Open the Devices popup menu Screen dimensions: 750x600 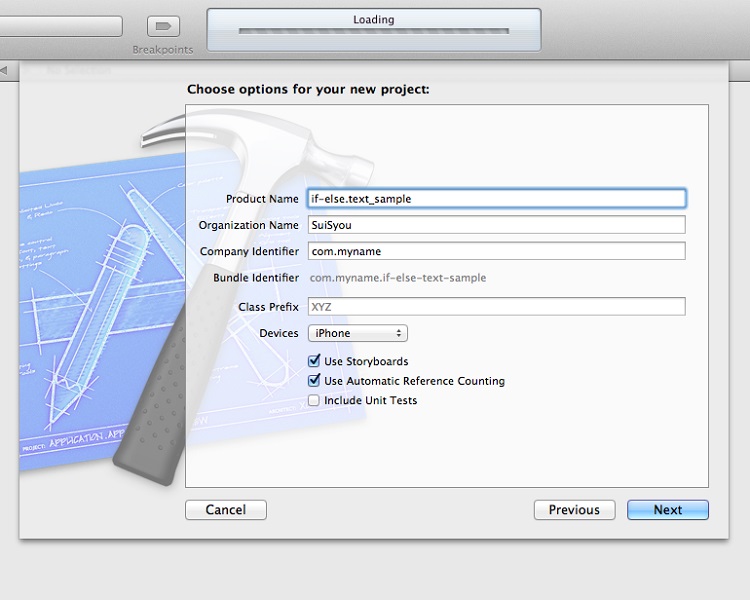click(358, 333)
